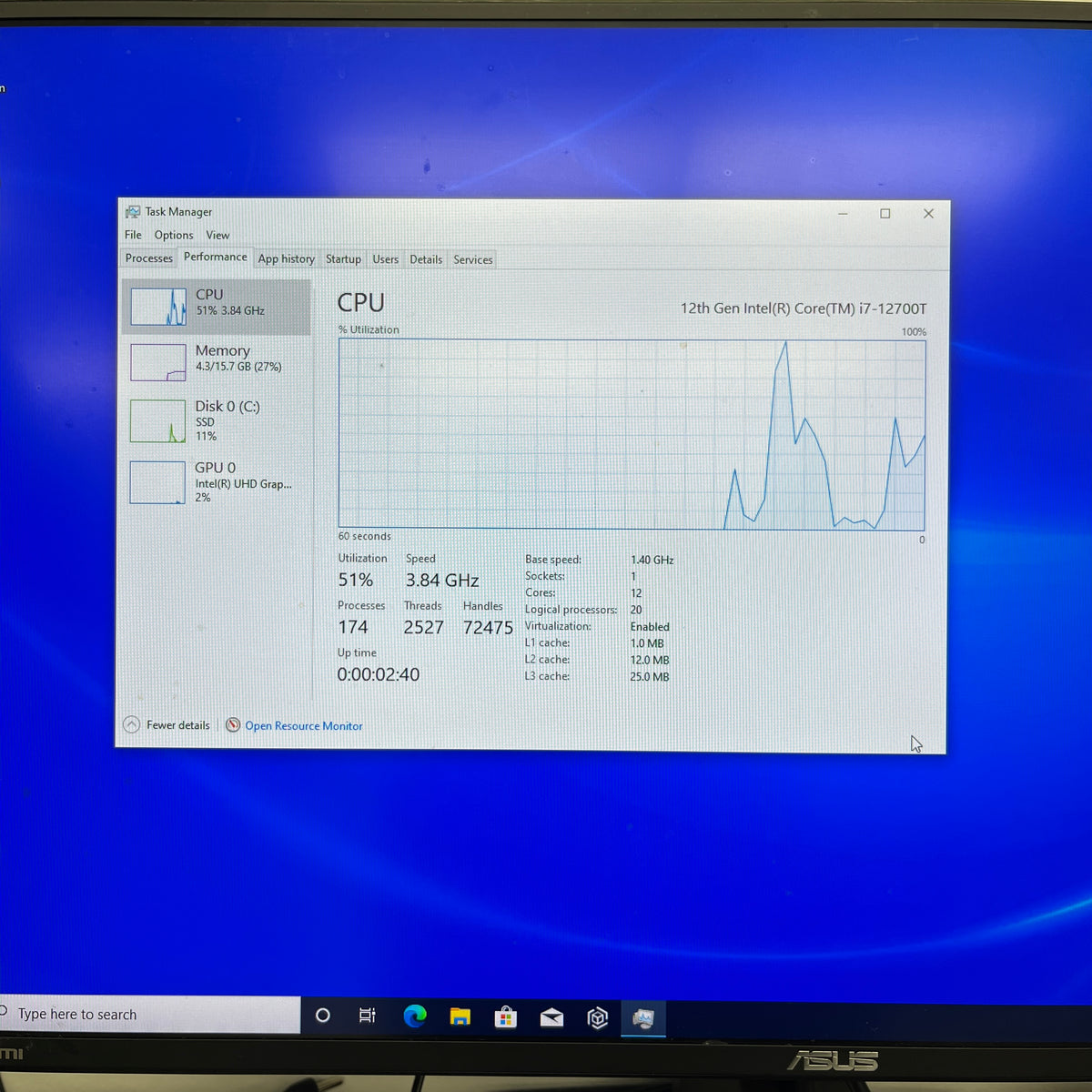Launch Microsoft Edge from the taskbar
Image resolution: width=1092 pixels, height=1092 pixels.
[x=415, y=1016]
